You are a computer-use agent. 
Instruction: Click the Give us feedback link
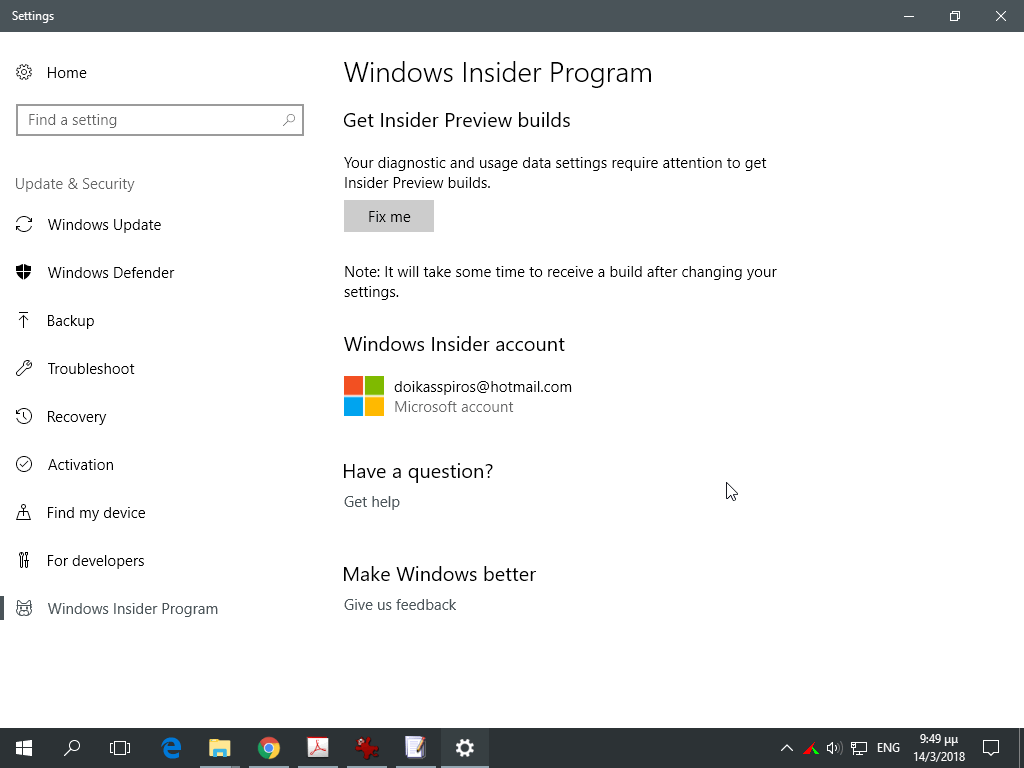click(400, 605)
